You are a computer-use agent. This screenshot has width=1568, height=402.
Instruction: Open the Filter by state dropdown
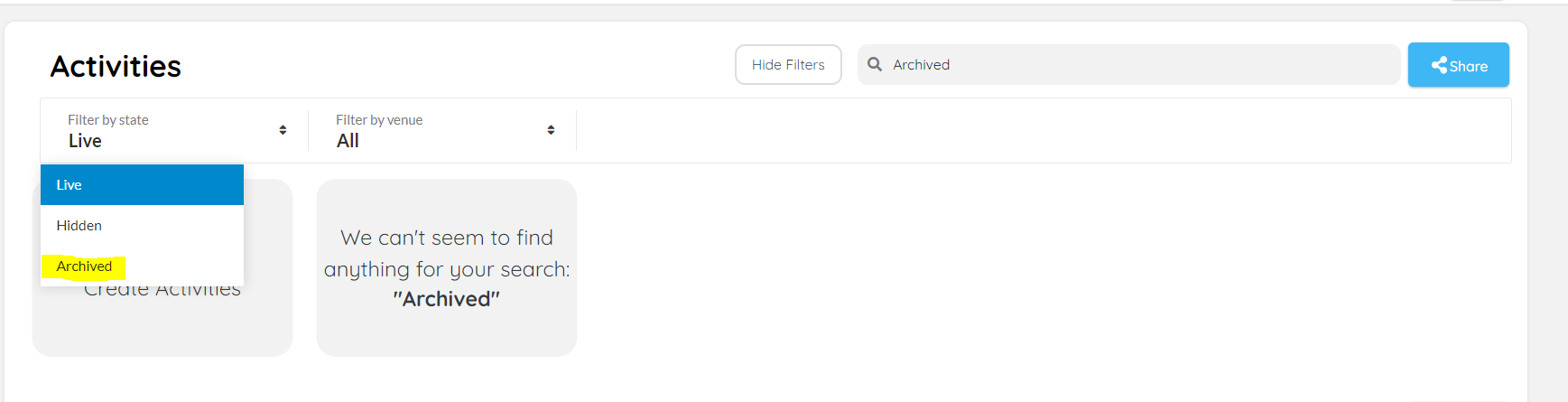pyautogui.click(x=174, y=131)
